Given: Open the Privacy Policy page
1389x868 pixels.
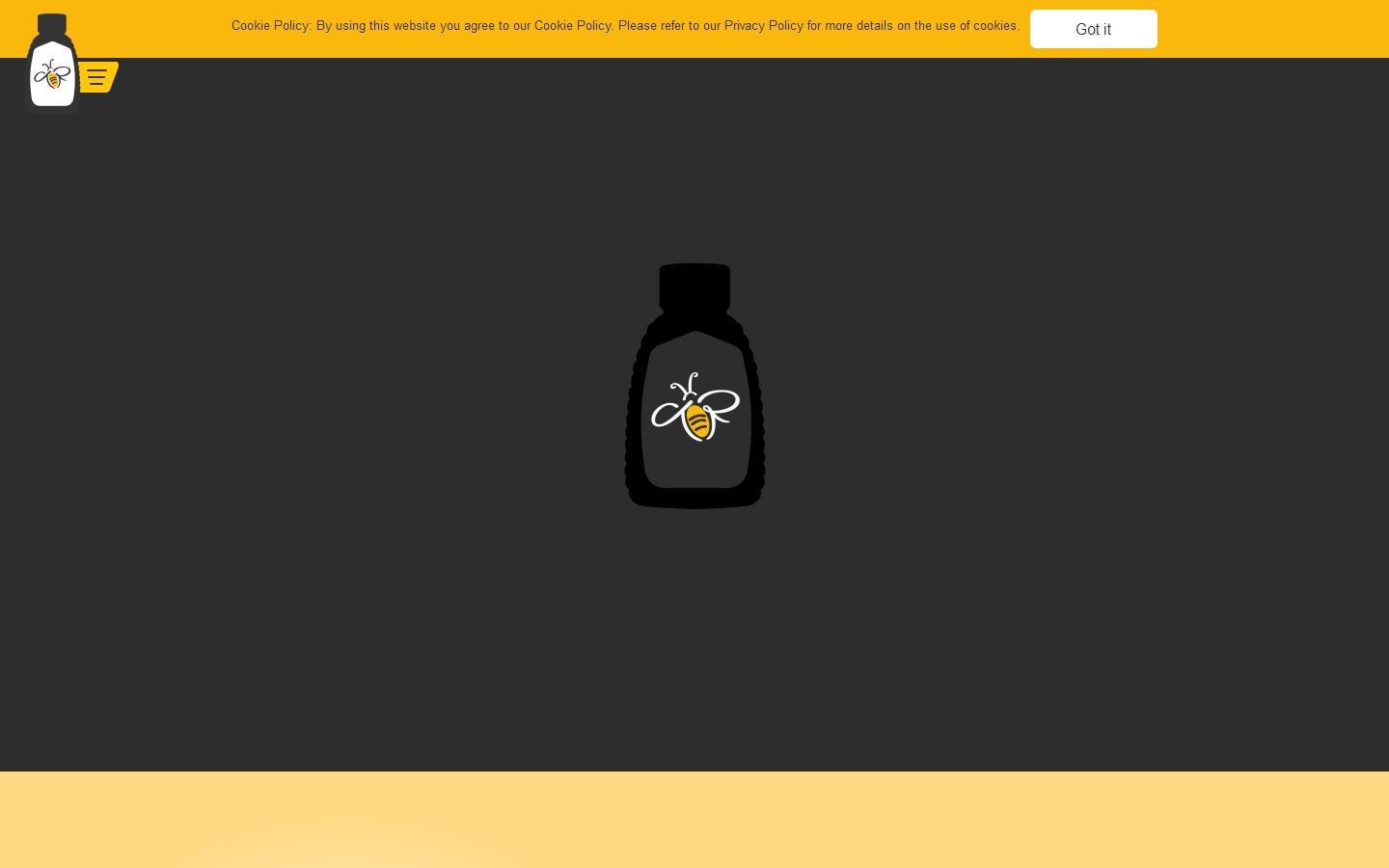Looking at the screenshot, I should click(764, 26).
